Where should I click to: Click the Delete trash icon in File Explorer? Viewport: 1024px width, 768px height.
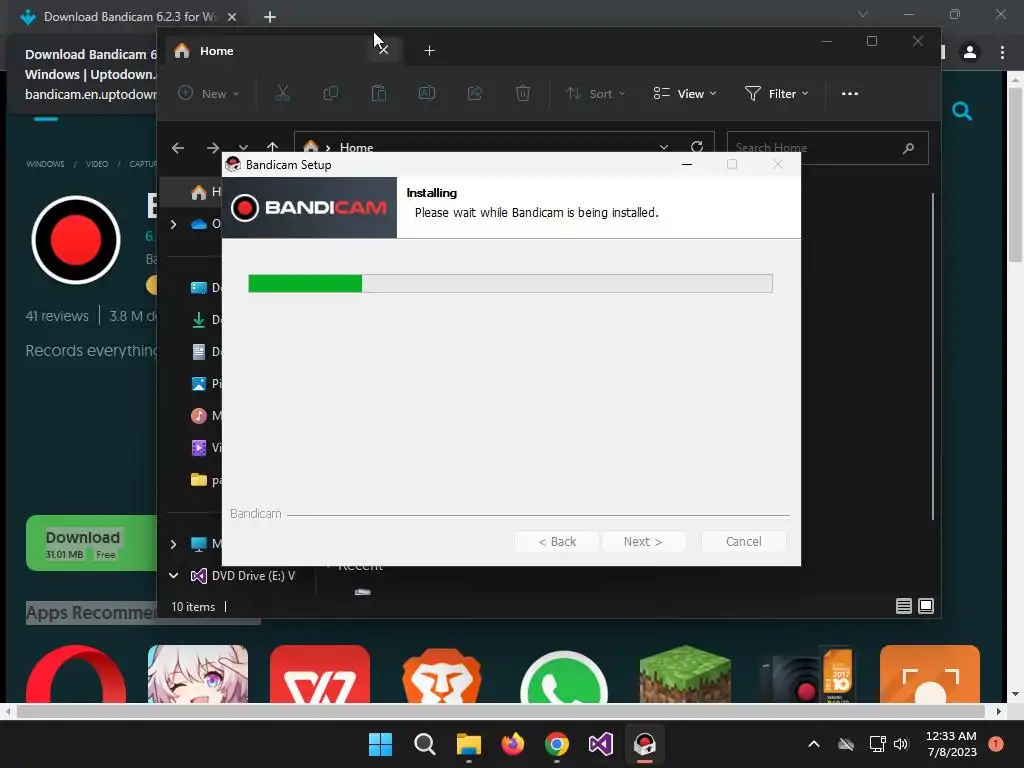click(x=523, y=93)
